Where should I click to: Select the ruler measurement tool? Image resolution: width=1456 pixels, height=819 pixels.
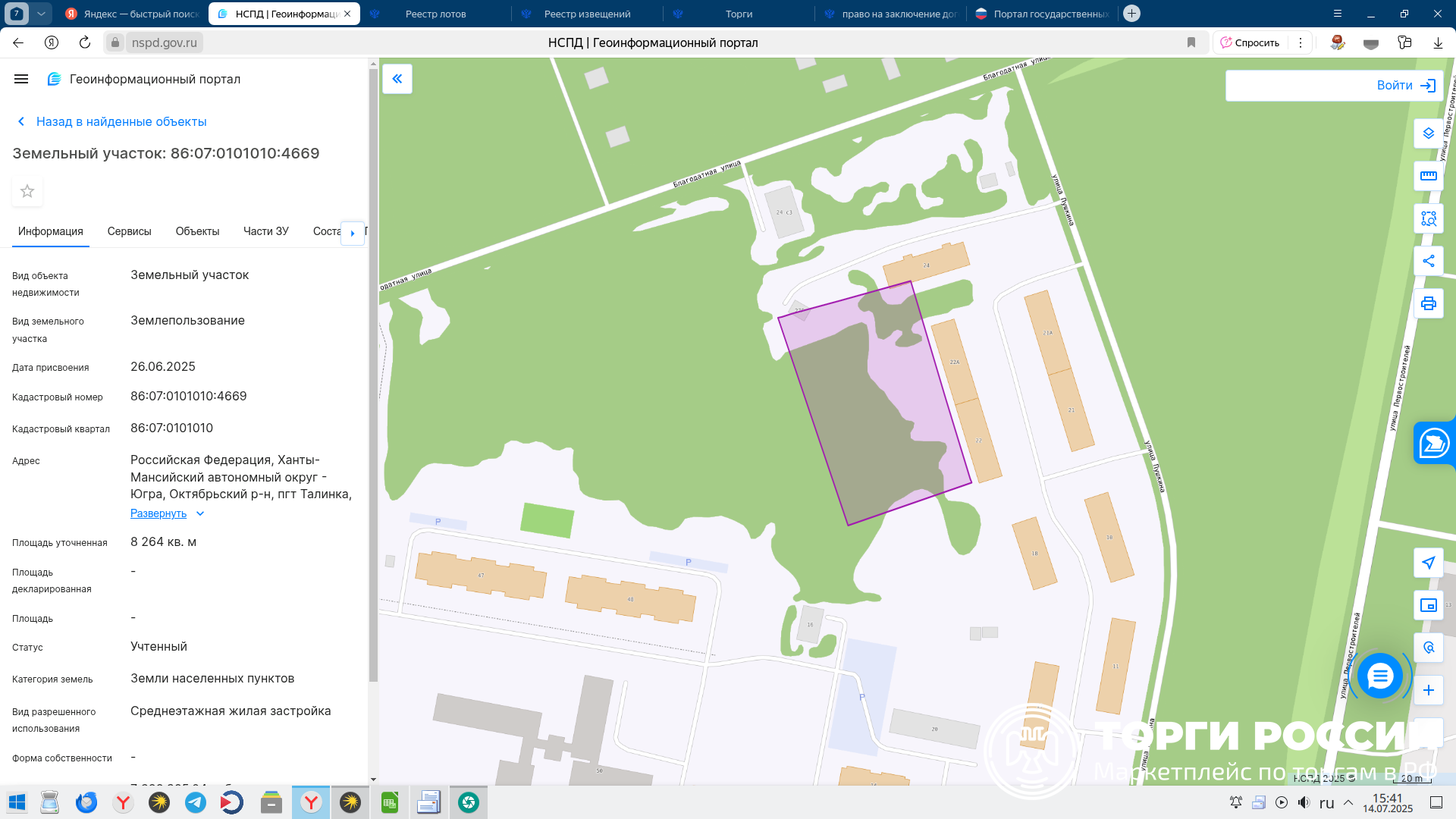1428,176
